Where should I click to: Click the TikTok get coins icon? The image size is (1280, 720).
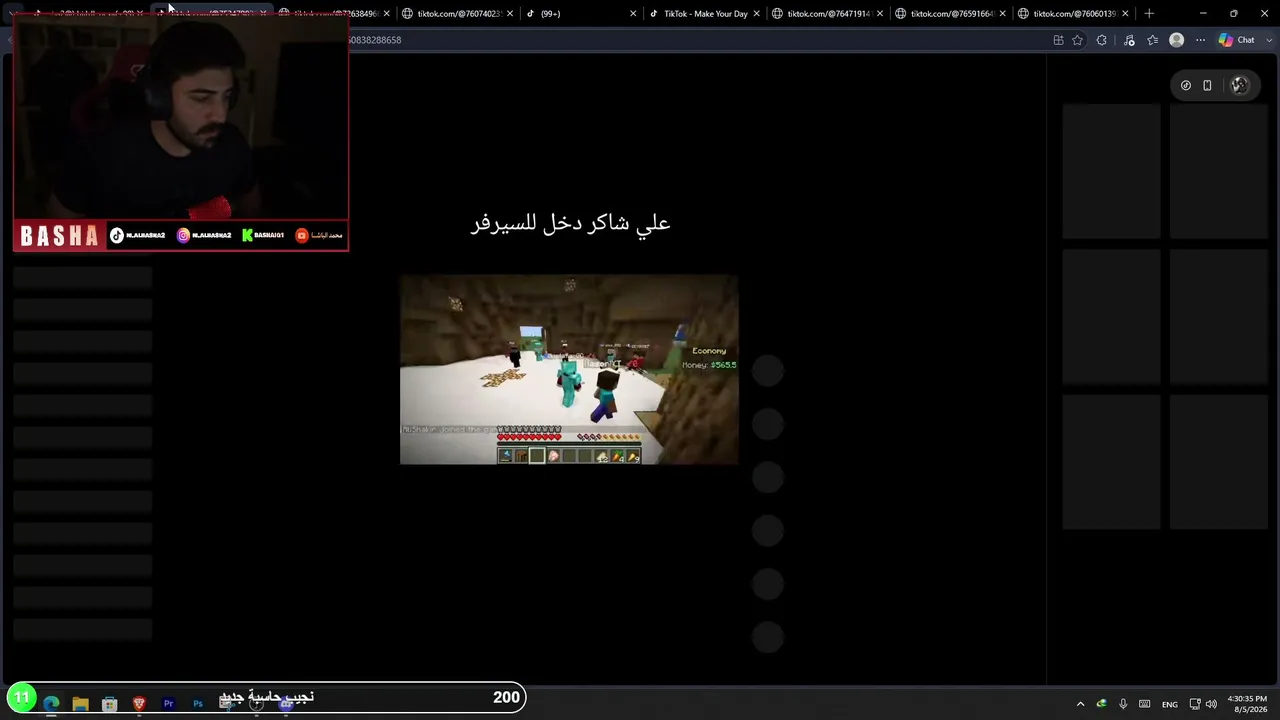1186,86
